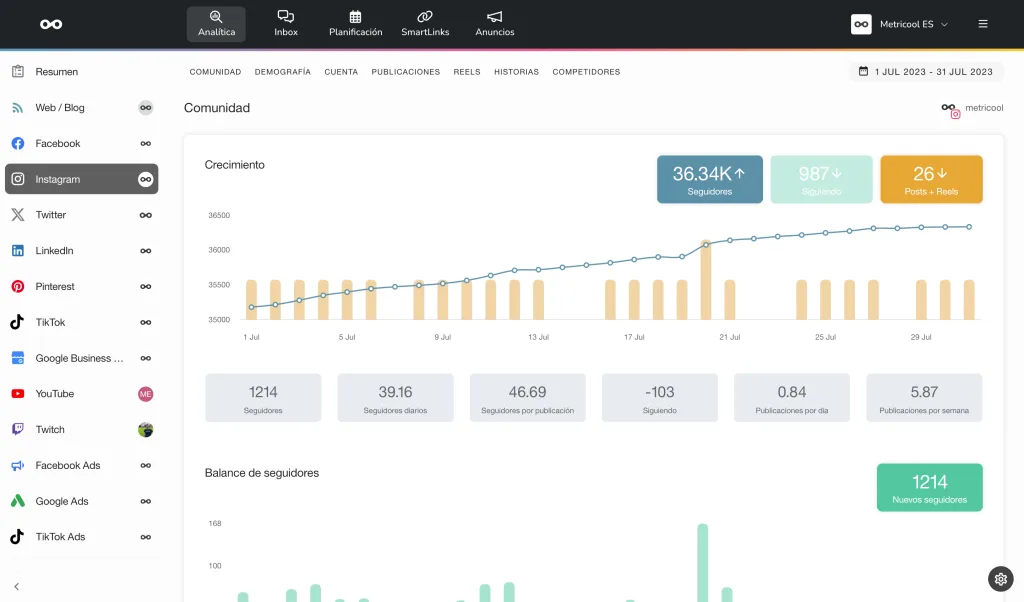
Task: Switch to the Comunidad tab
Action: click(x=216, y=72)
